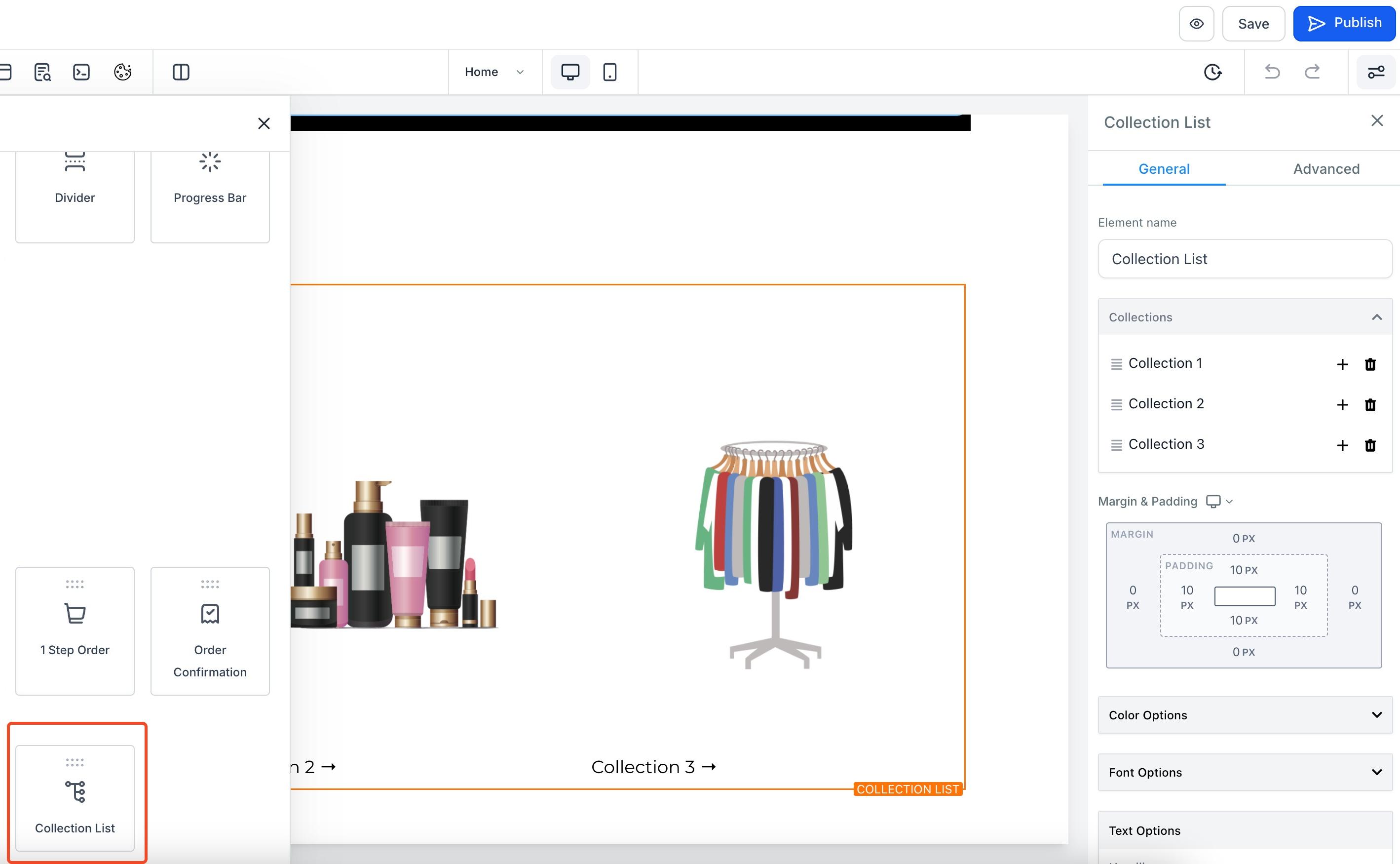Click the Publish button

1344,24
